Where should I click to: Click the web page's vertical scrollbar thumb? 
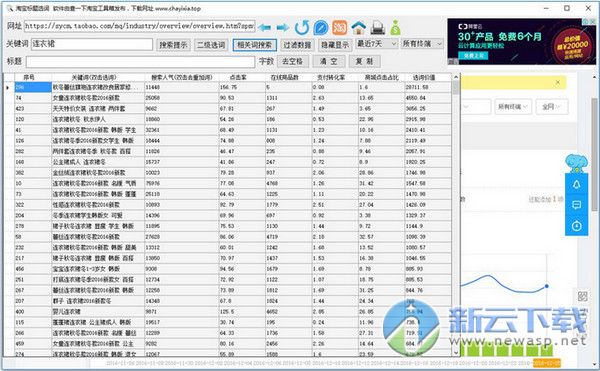(x=594, y=155)
